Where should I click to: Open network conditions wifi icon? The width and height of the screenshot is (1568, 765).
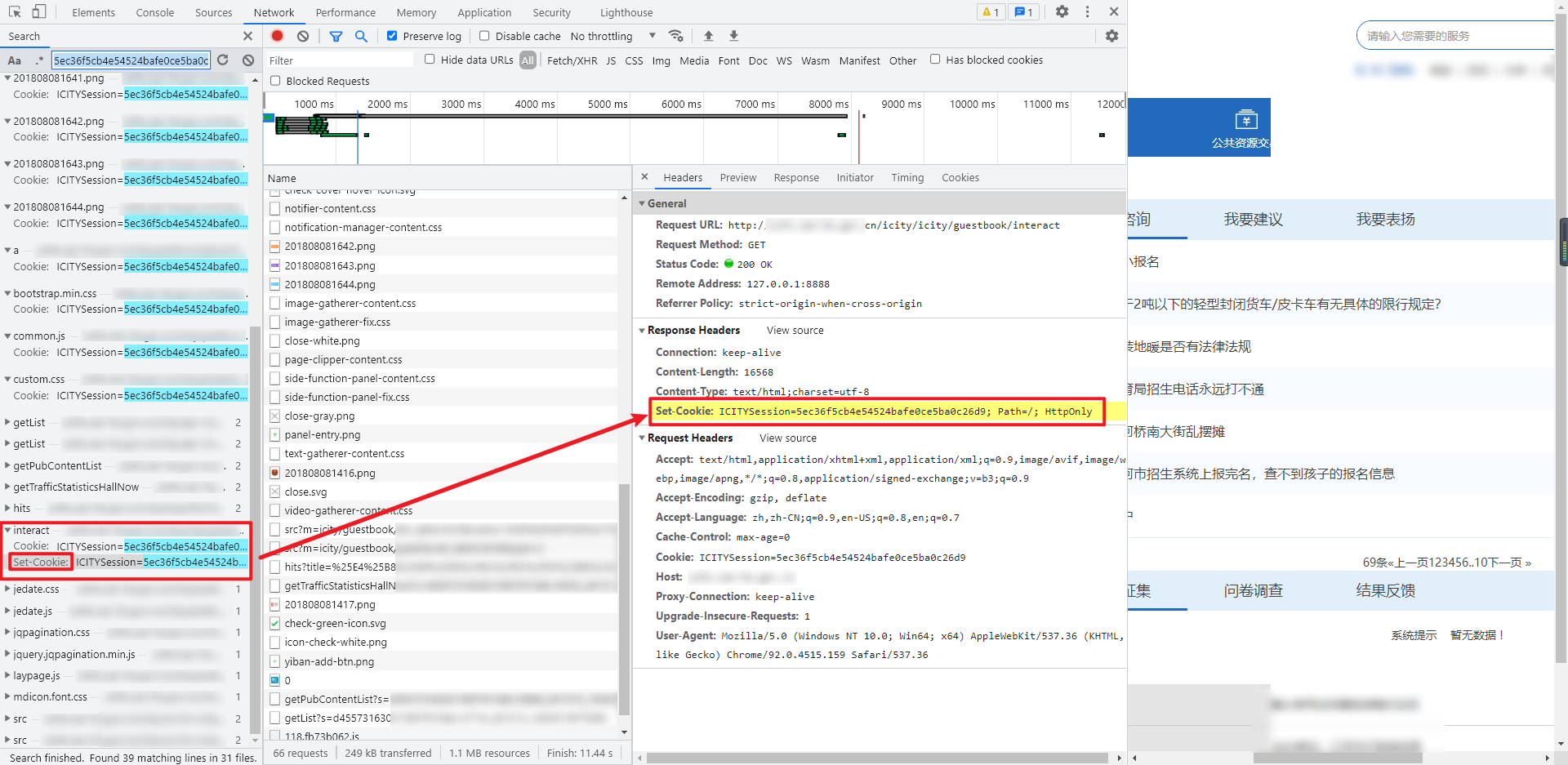(x=675, y=36)
